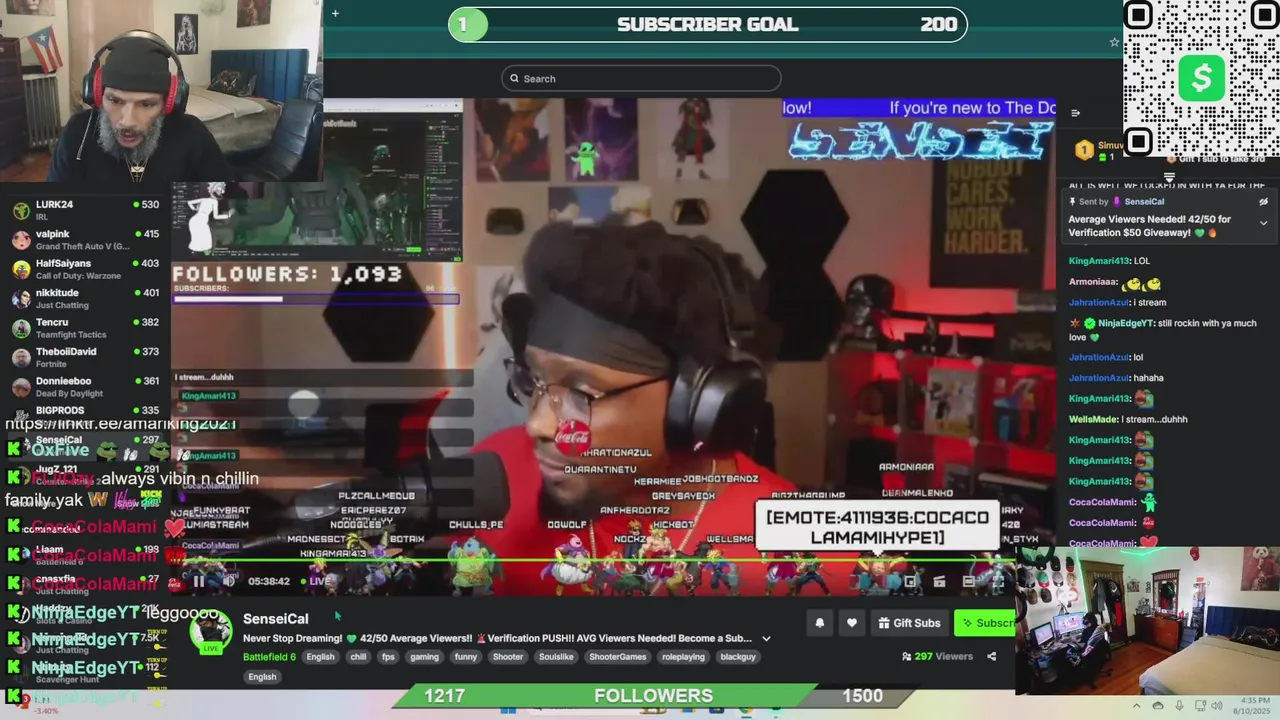Turn on notifications with bell icon

(x=819, y=623)
